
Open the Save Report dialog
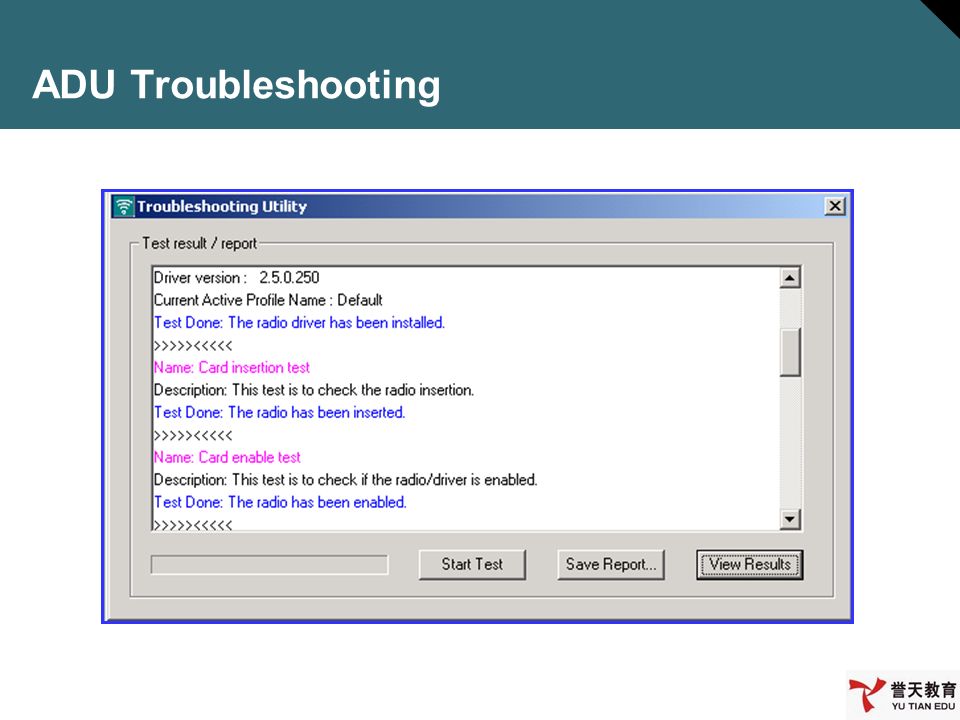click(610, 564)
